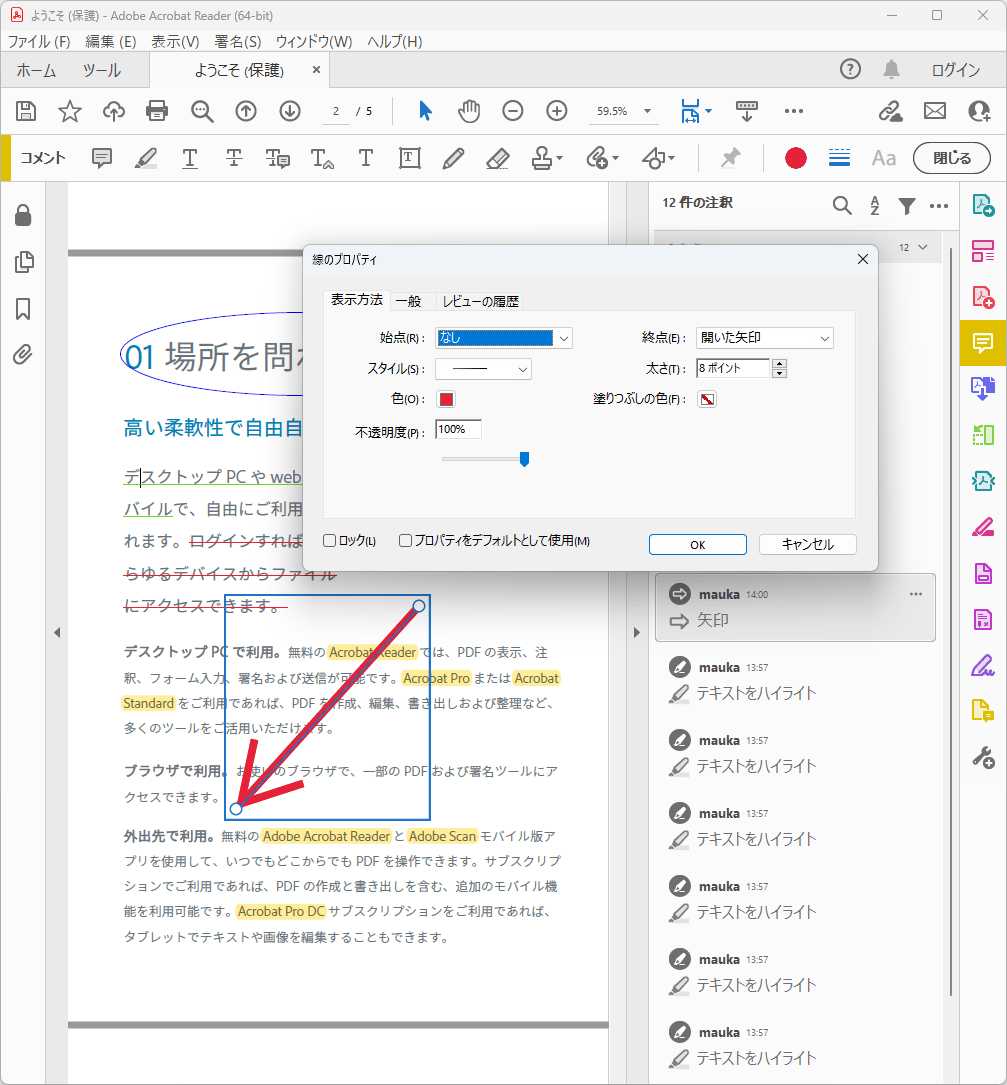The image size is (1007, 1085).
Task: Open the スタイル line style dropdown
Action: click(x=483, y=369)
